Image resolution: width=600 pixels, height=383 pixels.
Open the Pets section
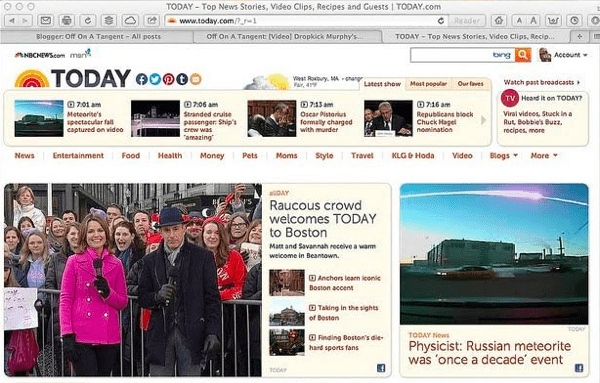249,156
